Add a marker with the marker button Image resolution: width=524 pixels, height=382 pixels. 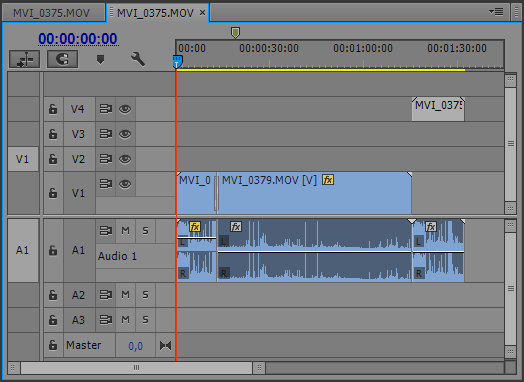(x=100, y=59)
